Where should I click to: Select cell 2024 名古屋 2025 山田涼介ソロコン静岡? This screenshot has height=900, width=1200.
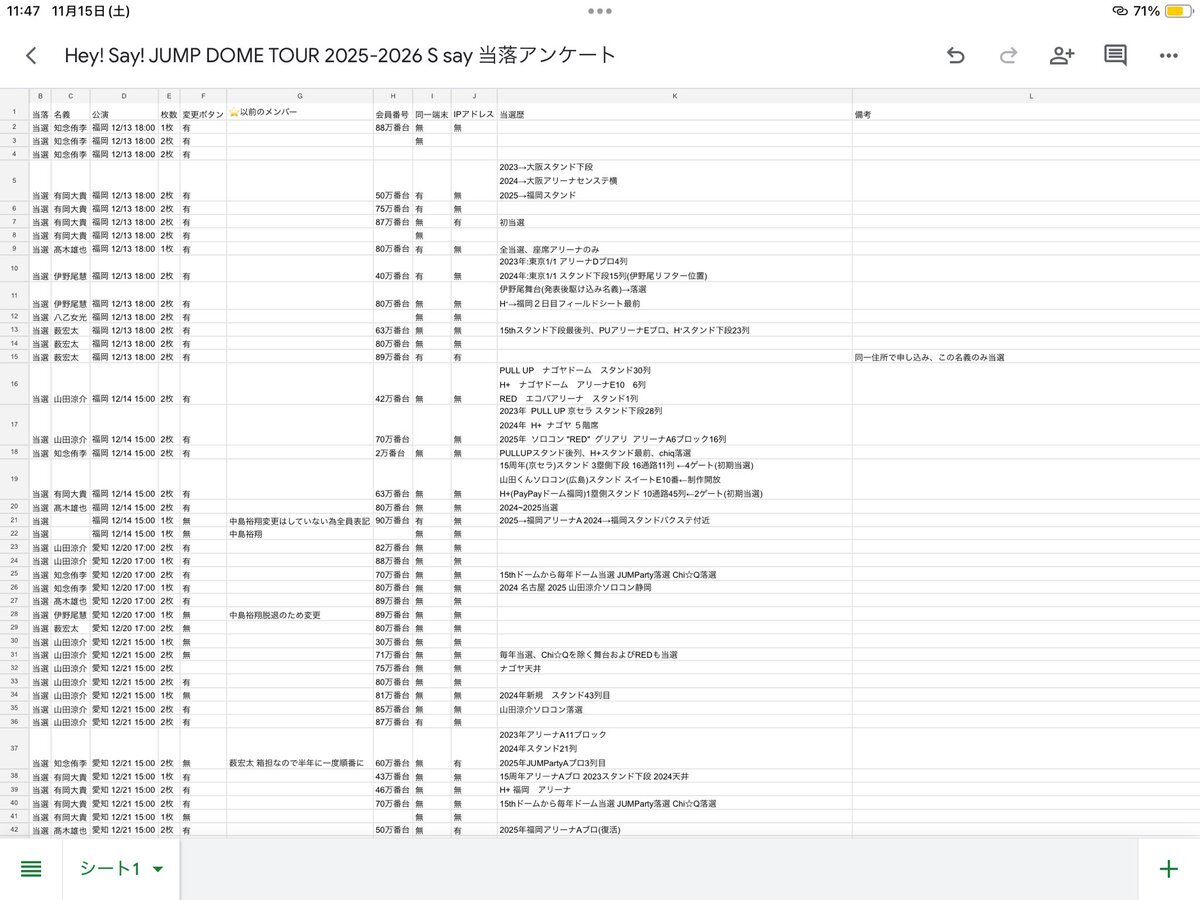coord(674,587)
